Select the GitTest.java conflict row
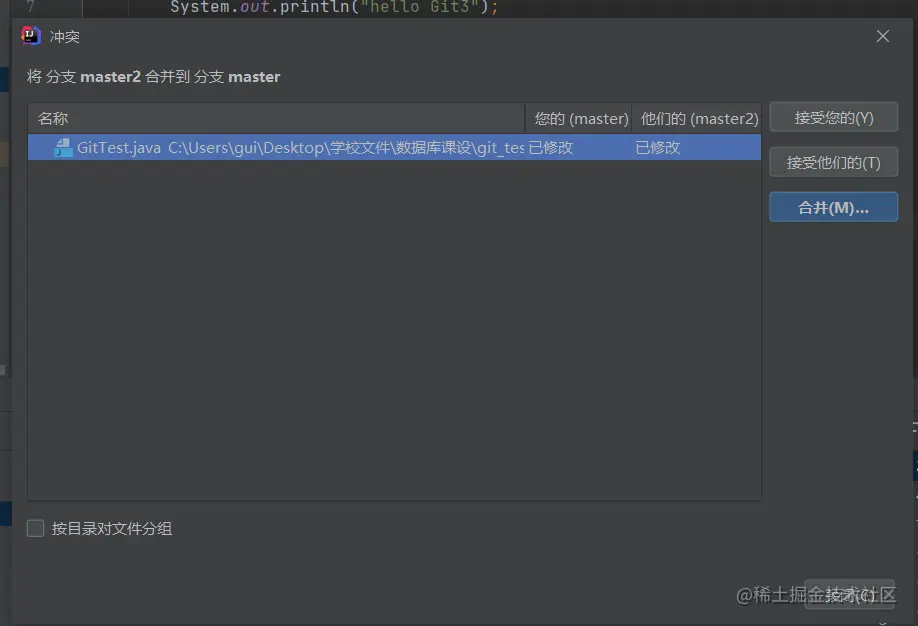This screenshot has width=918, height=626. [x=394, y=148]
